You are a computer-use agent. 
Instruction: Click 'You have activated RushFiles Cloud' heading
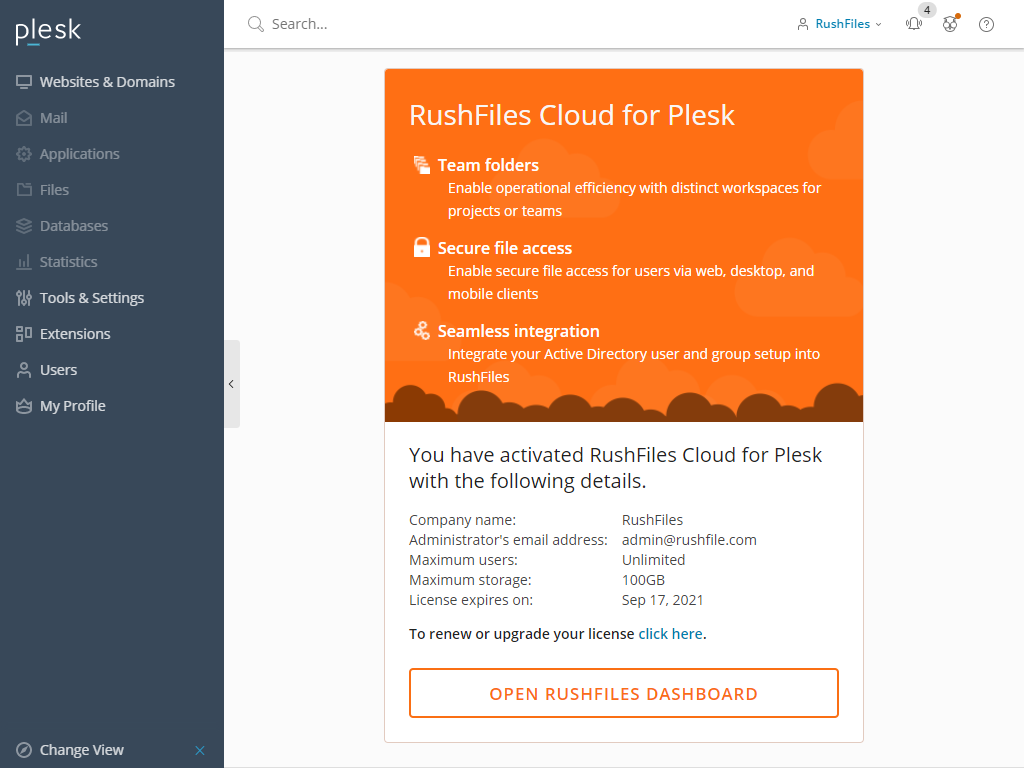pos(615,468)
